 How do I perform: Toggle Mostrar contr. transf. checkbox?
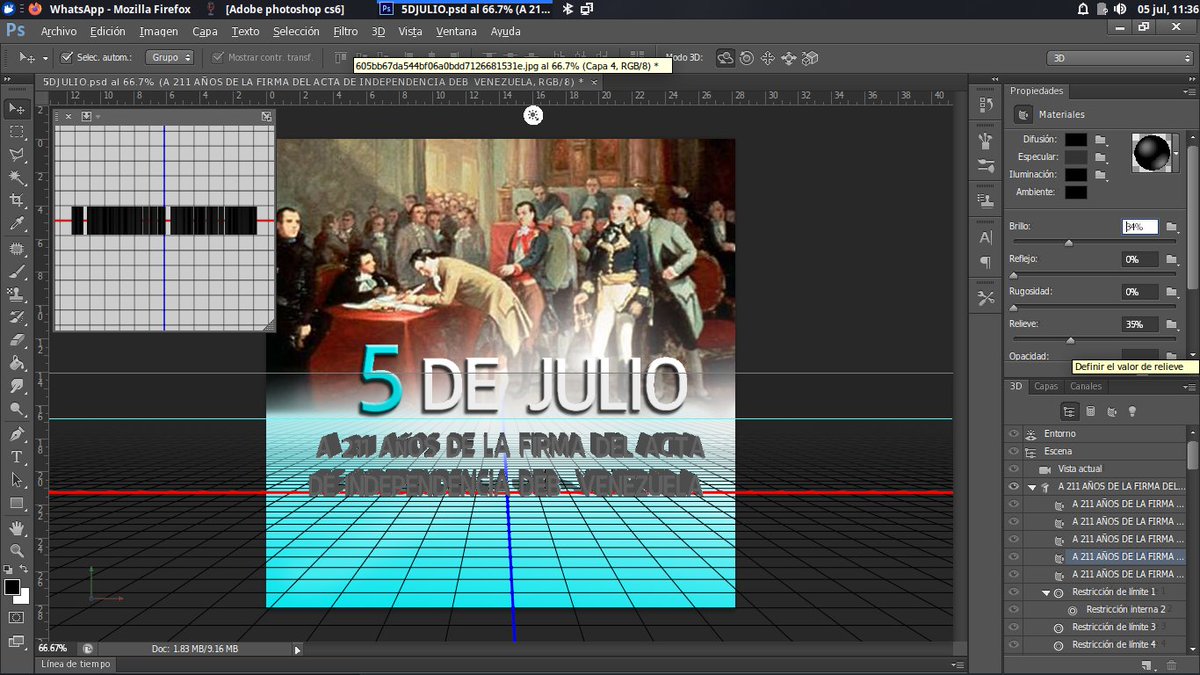pos(218,58)
